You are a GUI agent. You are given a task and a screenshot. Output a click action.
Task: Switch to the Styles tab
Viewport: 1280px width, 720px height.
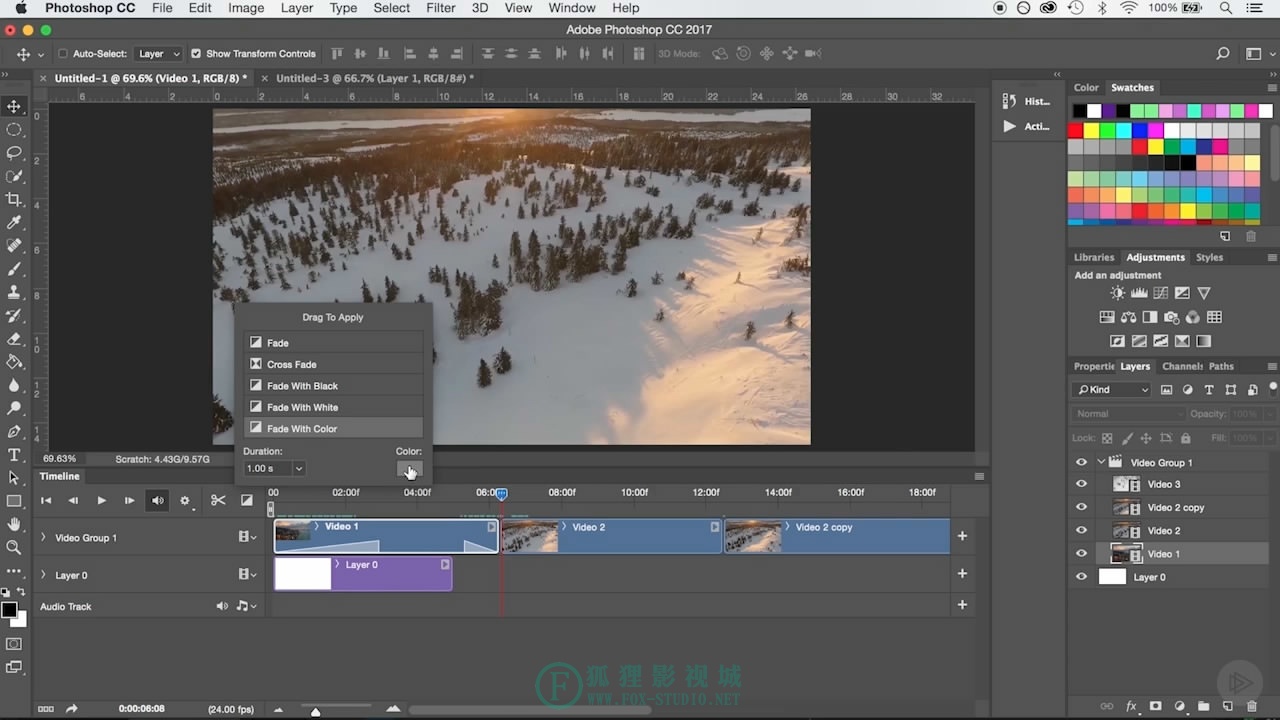(x=1209, y=257)
